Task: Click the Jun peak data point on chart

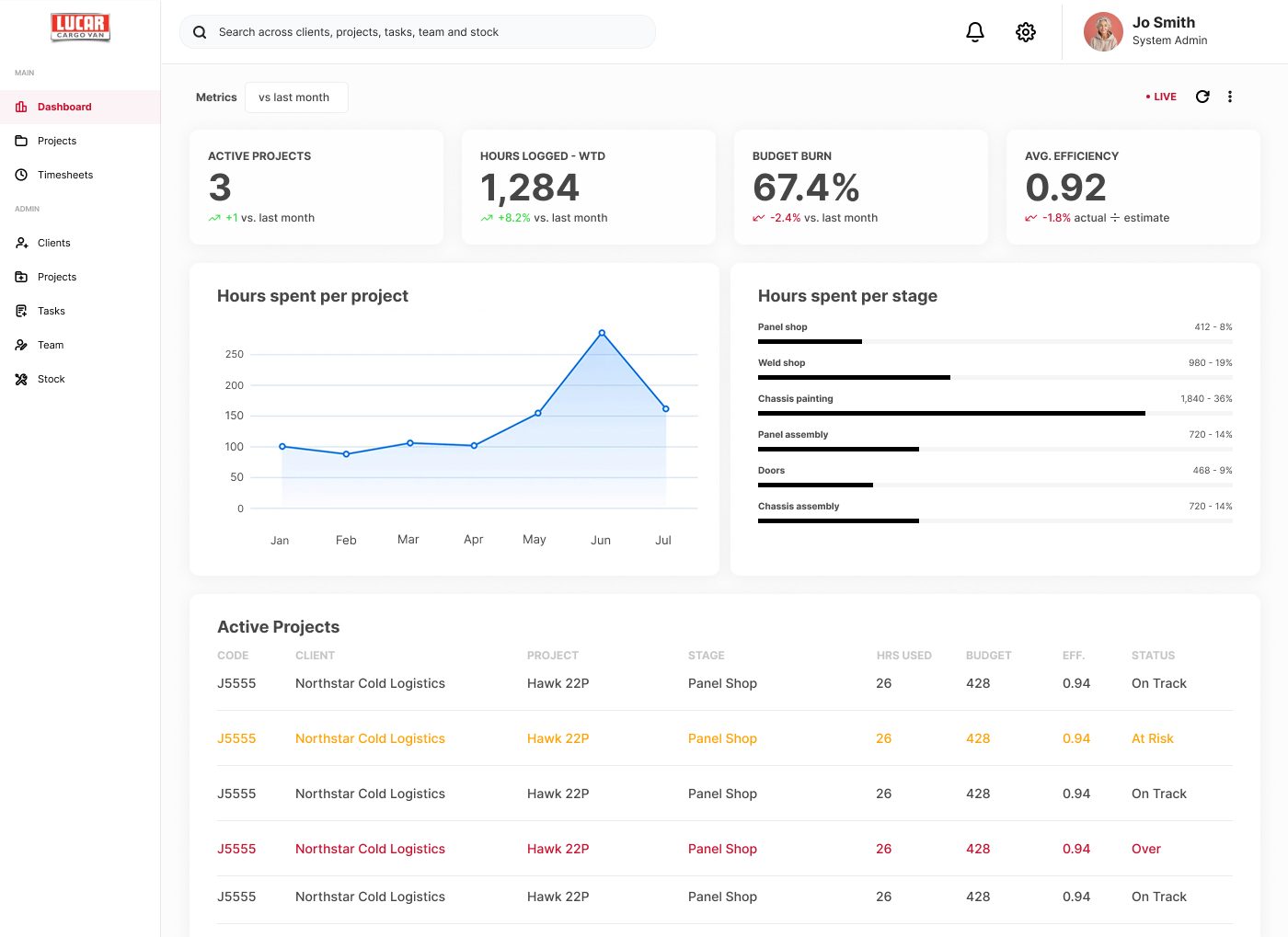Action: (602, 333)
